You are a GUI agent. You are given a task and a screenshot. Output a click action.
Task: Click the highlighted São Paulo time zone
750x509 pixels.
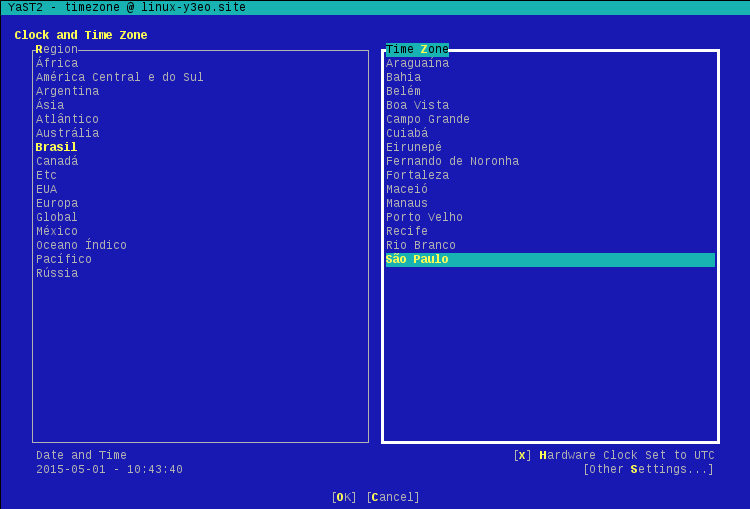(x=550, y=260)
